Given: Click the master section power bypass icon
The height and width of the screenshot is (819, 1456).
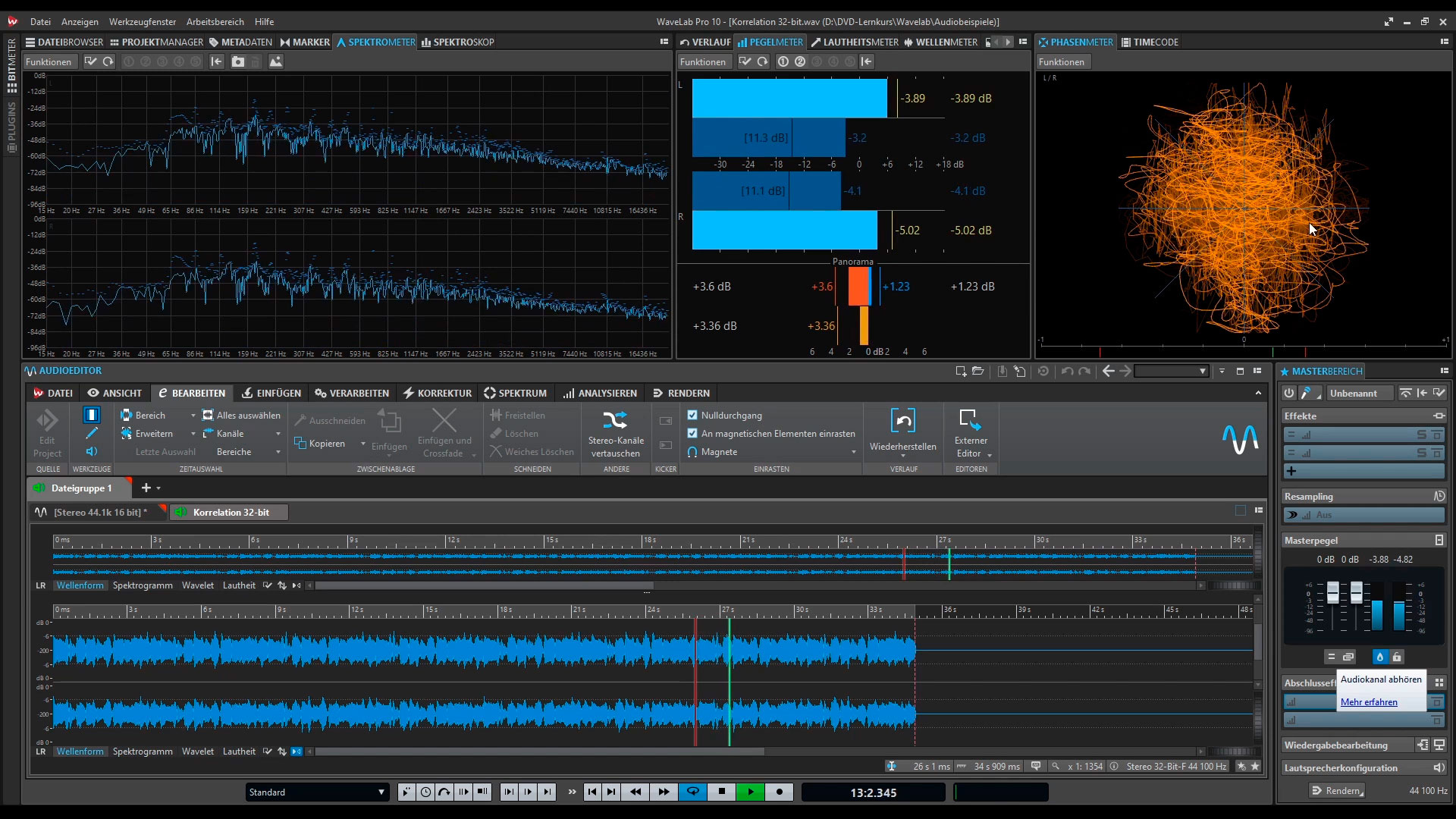Looking at the screenshot, I should (1289, 393).
